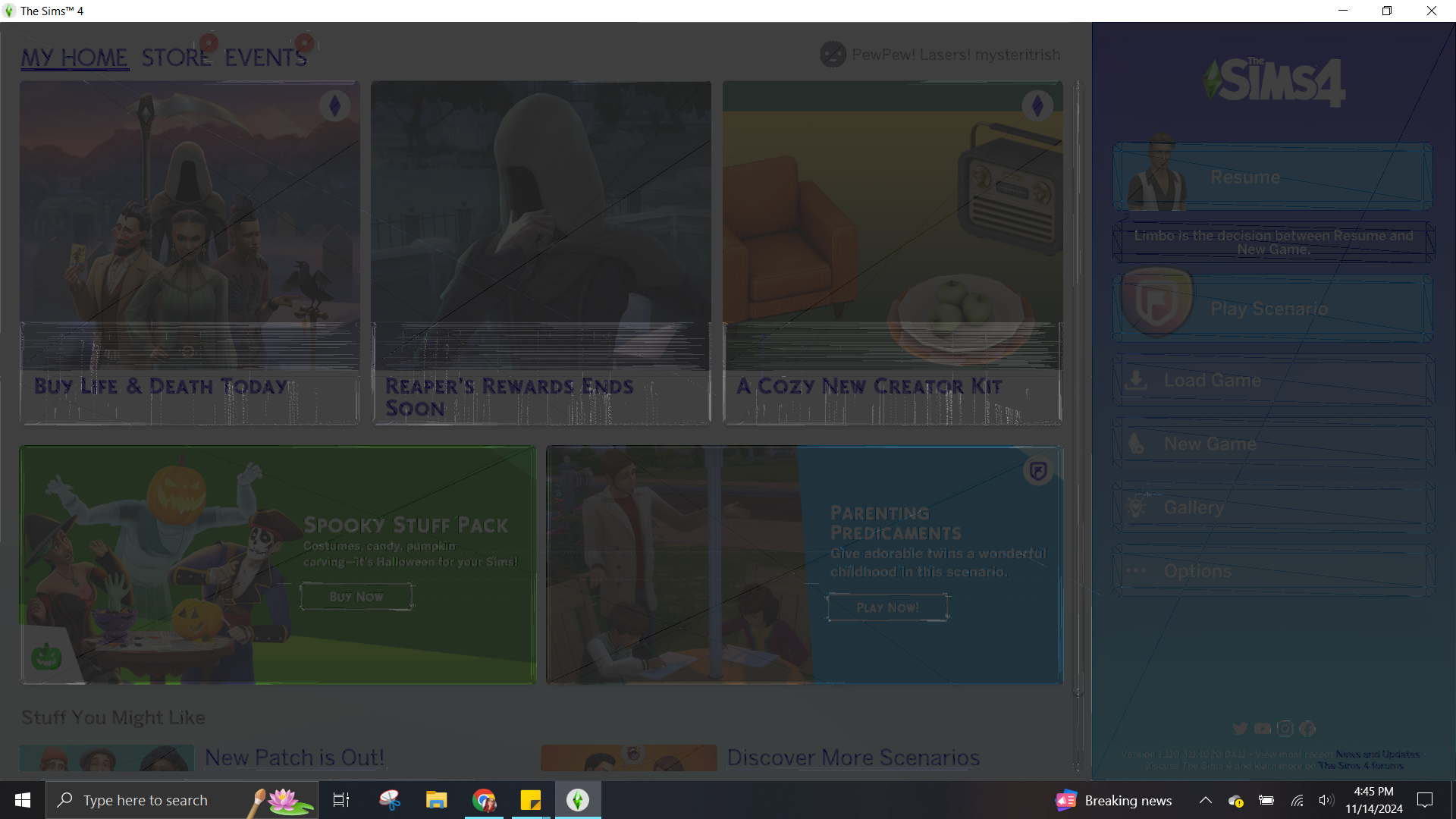The width and height of the screenshot is (1456, 819).
Task: Click scenario badge on Parenting Predicaments card
Action: pyautogui.click(x=1038, y=471)
